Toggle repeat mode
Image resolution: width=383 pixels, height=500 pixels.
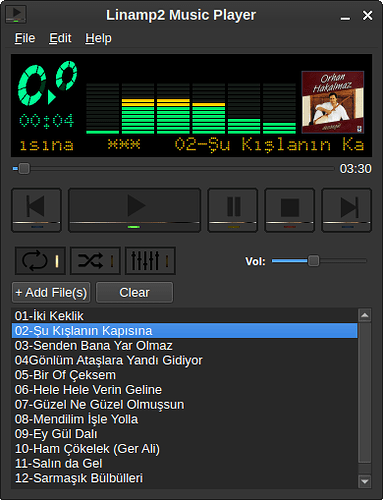40,261
